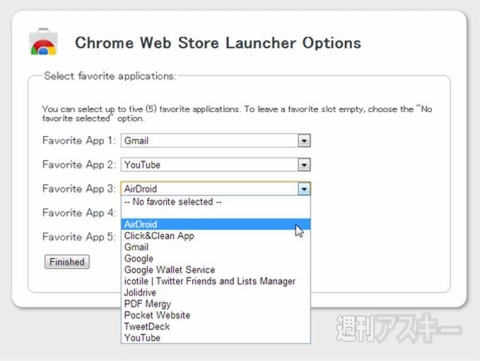Click the Finished button
This screenshot has width=480, height=361.
(67, 262)
